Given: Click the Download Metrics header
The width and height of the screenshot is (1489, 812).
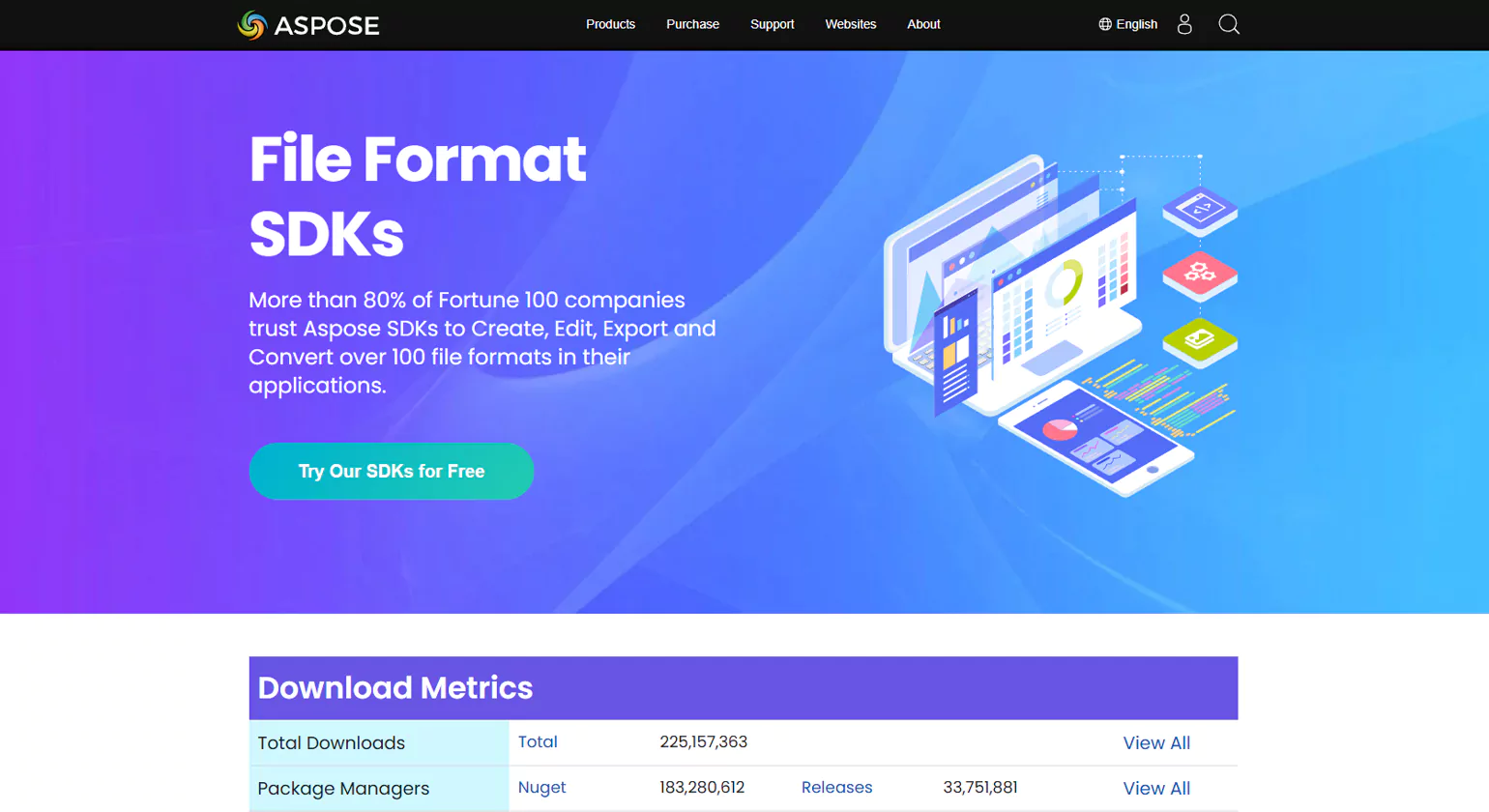Looking at the screenshot, I should click(394, 688).
